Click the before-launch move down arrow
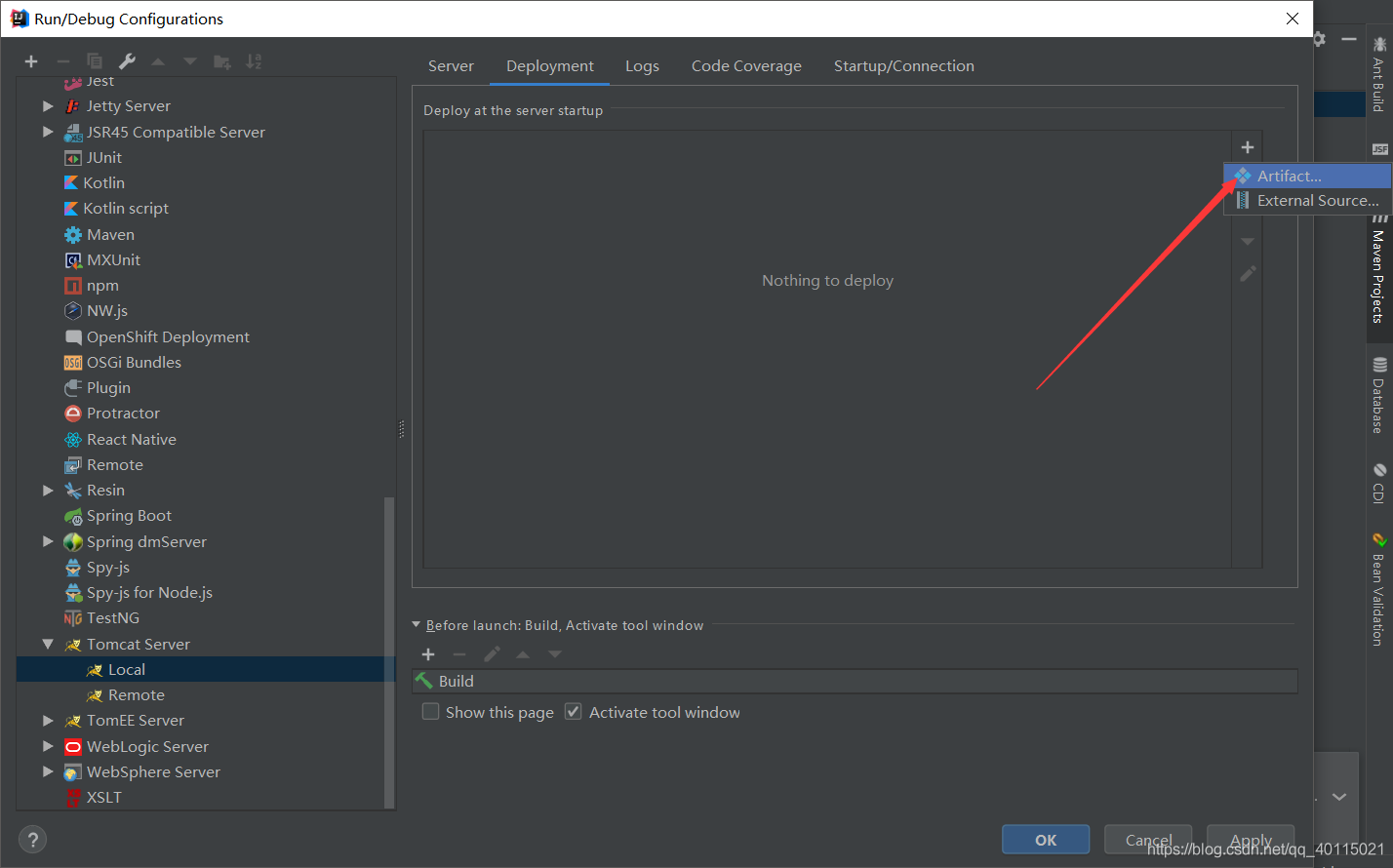Image resolution: width=1393 pixels, height=868 pixels. click(x=555, y=654)
